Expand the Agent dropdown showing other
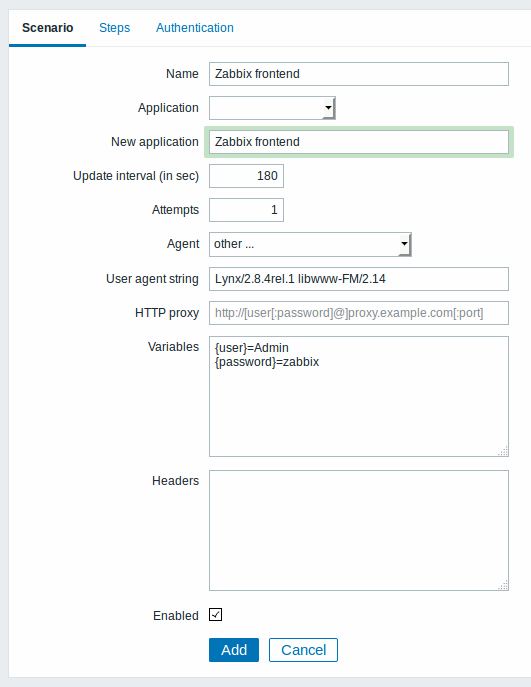Image resolution: width=531 pixels, height=687 pixels. (x=310, y=244)
